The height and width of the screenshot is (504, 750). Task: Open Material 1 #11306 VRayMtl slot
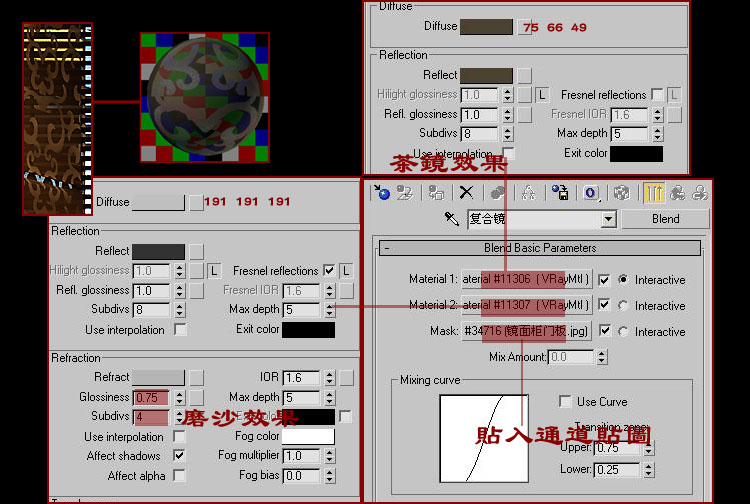coord(526,279)
